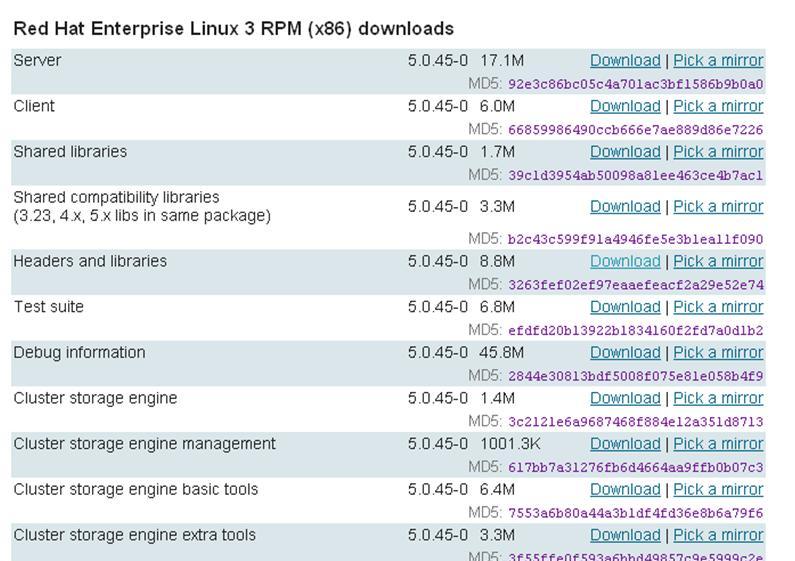The image size is (795, 561).
Task: Download Cluster storage engine basic tools
Action: coord(625,490)
